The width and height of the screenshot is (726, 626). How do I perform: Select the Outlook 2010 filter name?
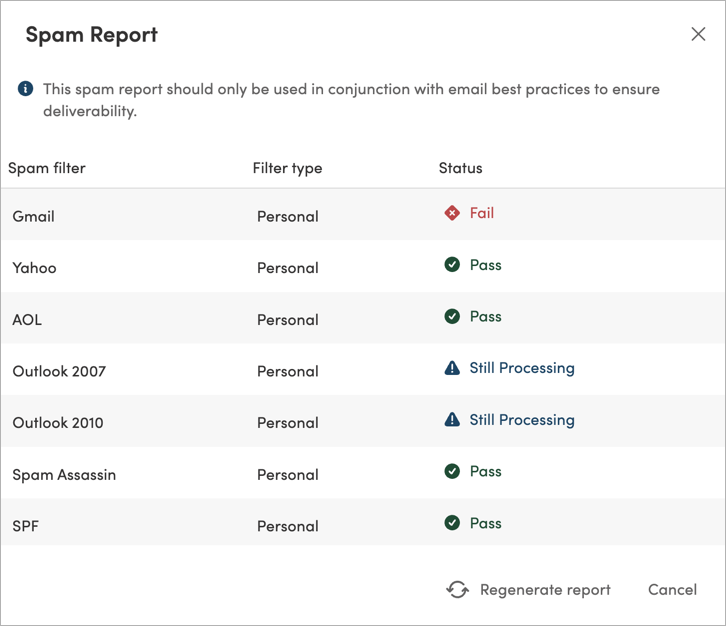pos(58,423)
